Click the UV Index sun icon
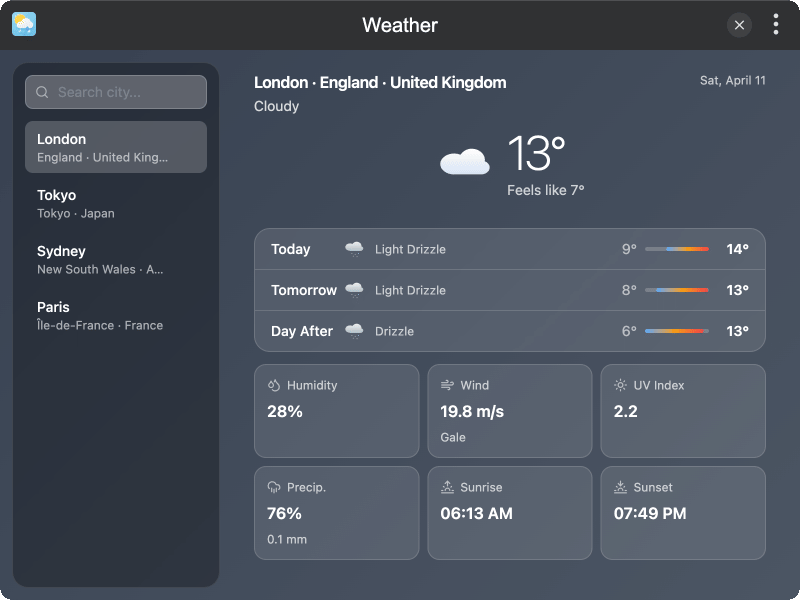Viewport: 800px width, 600px height. click(x=620, y=385)
